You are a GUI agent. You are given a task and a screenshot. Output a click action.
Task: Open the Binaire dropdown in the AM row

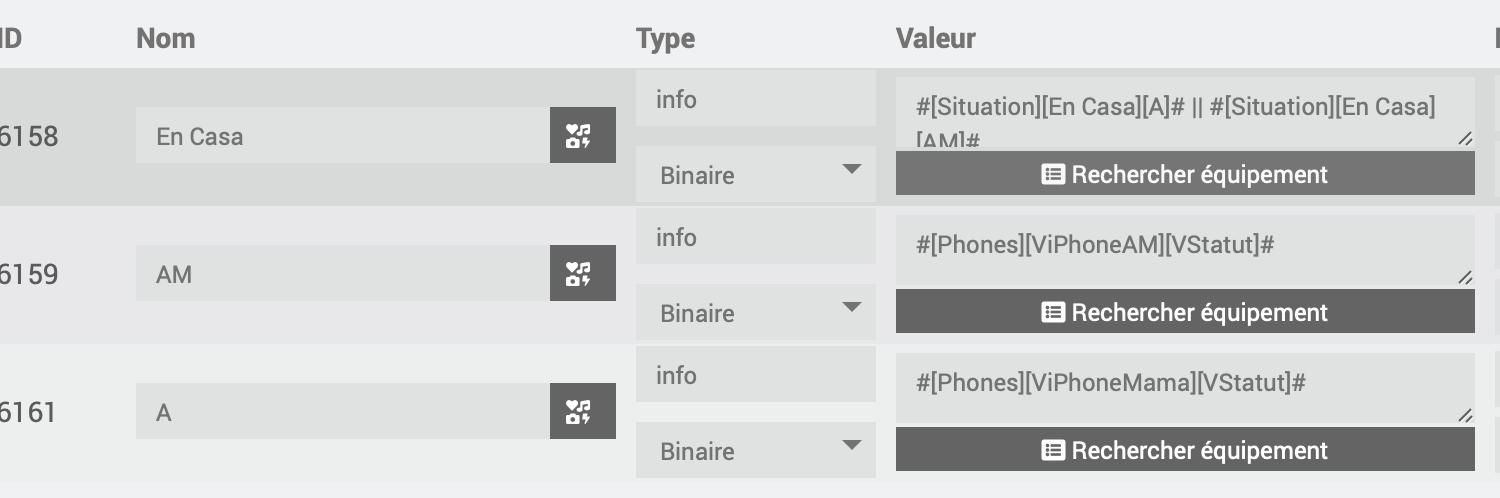(755, 312)
